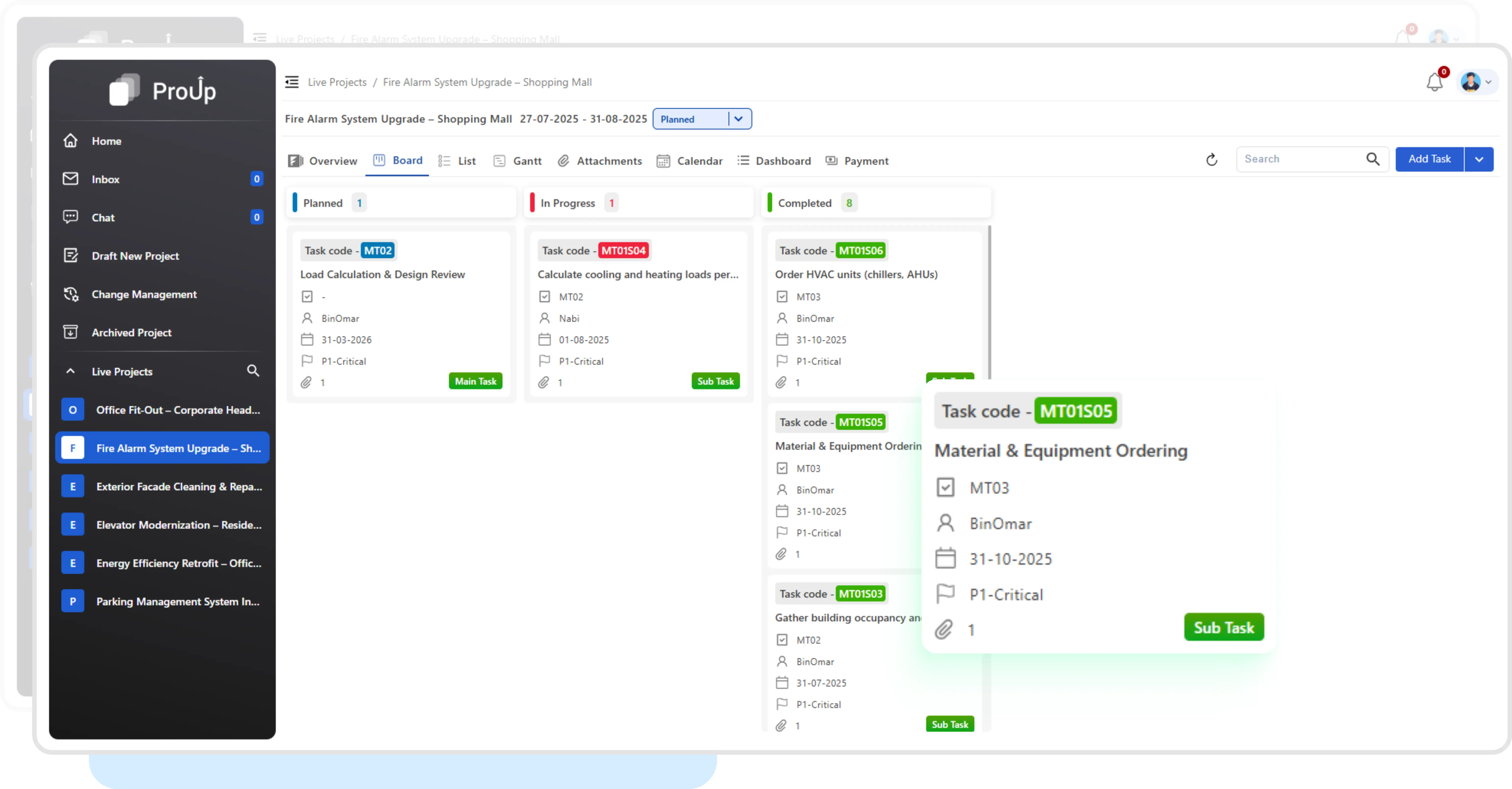The image size is (1512, 789).
Task: Open the Planned status dropdown
Action: click(x=738, y=119)
